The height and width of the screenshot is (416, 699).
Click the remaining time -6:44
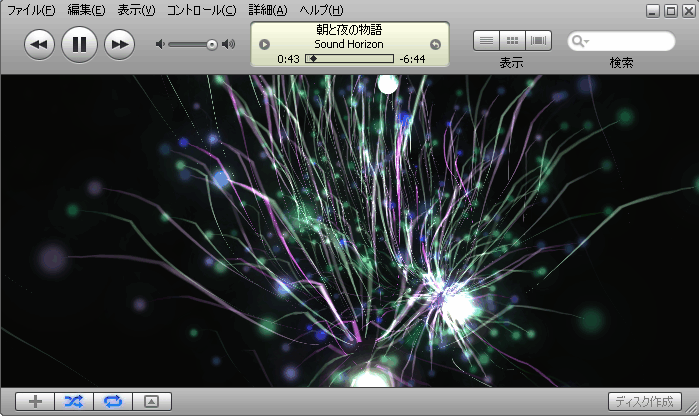pos(412,59)
